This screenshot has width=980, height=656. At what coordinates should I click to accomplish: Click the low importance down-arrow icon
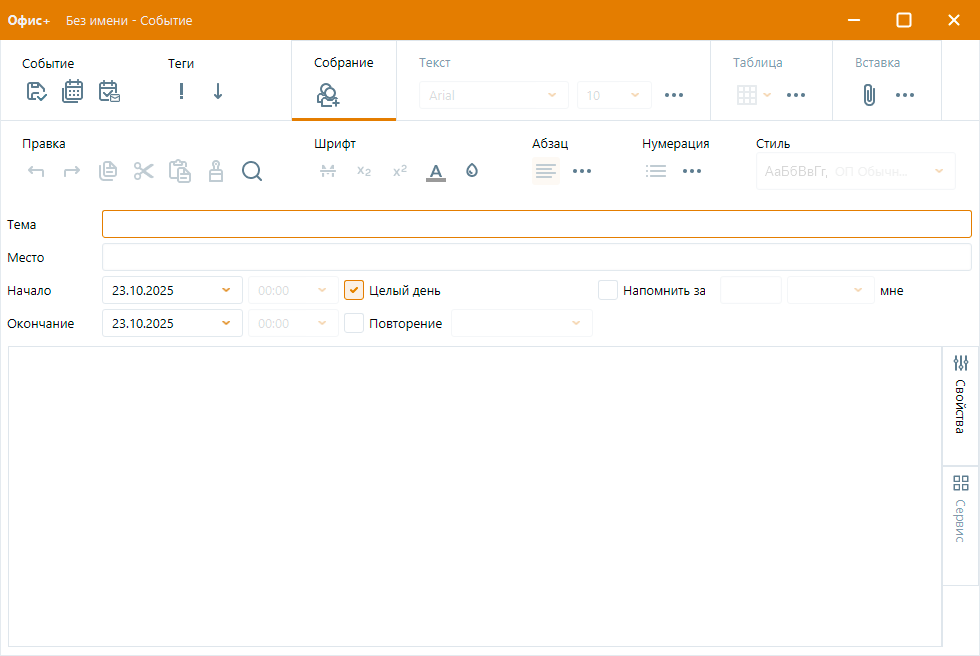pos(217,91)
